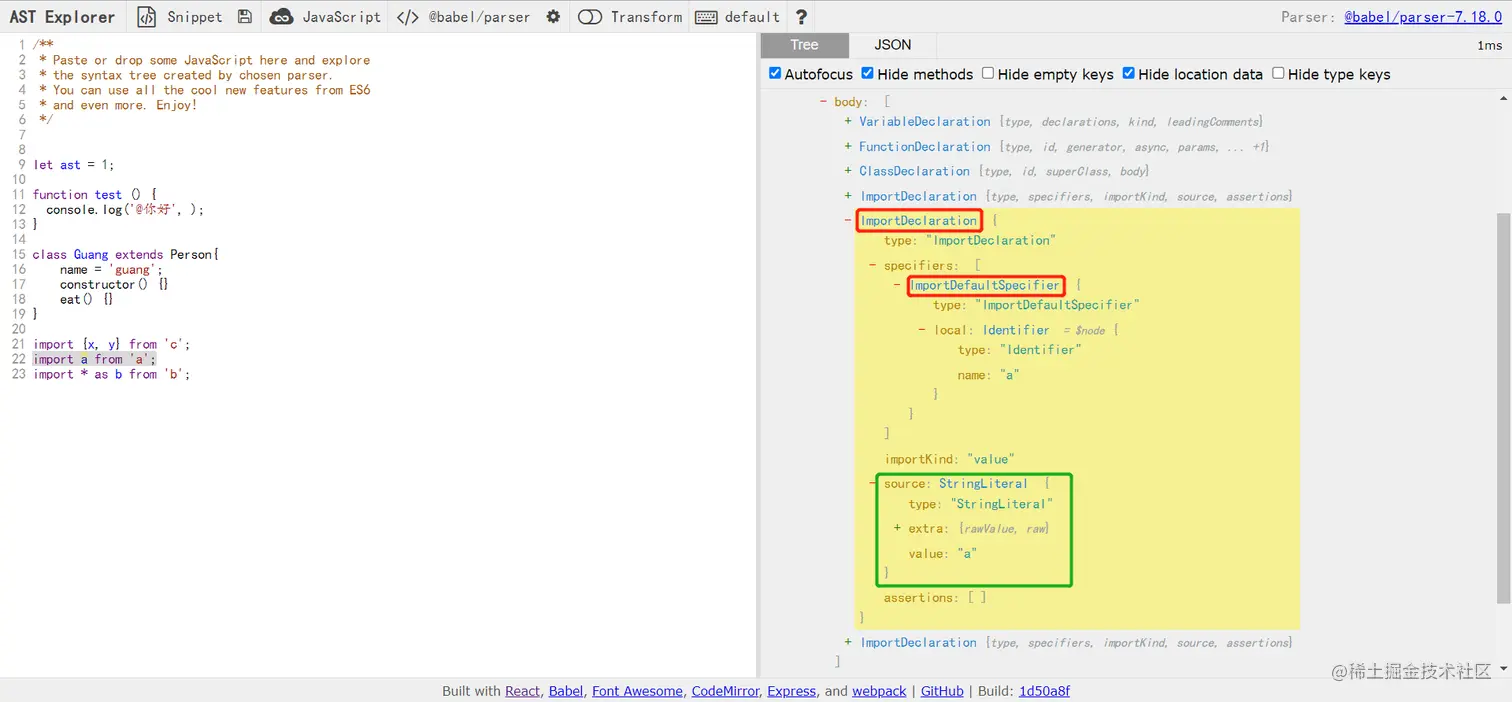Image resolution: width=1512 pixels, height=702 pixels.
Task: Uncheck Hide methods checkbox
Action: tap(867, 73)
